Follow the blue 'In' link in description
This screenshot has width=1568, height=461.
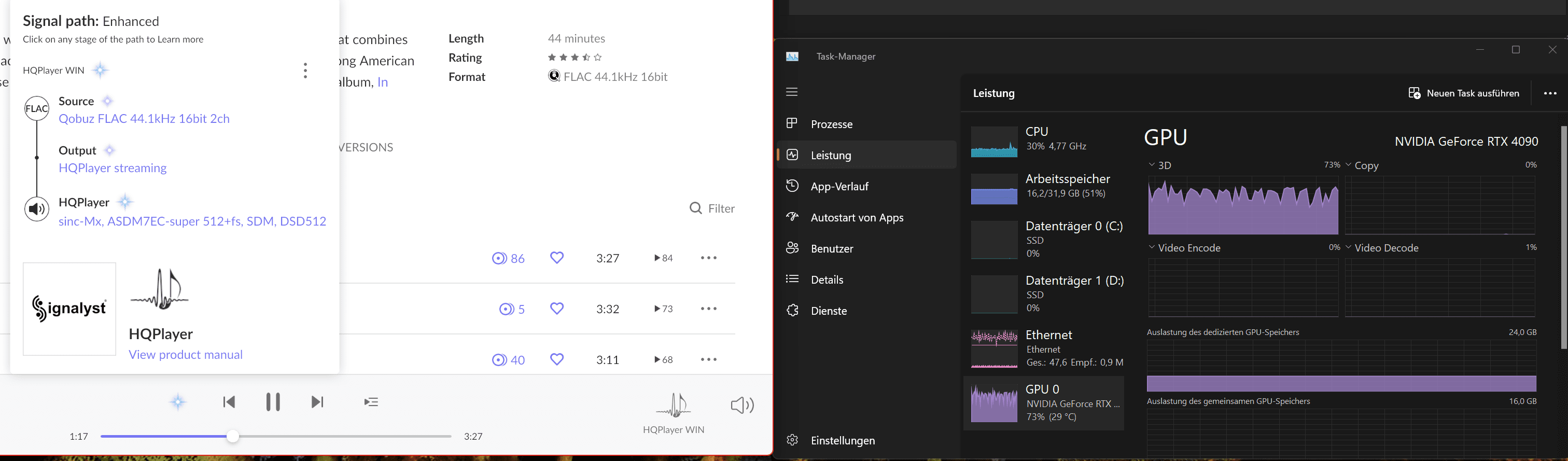[x=383, y=82]
